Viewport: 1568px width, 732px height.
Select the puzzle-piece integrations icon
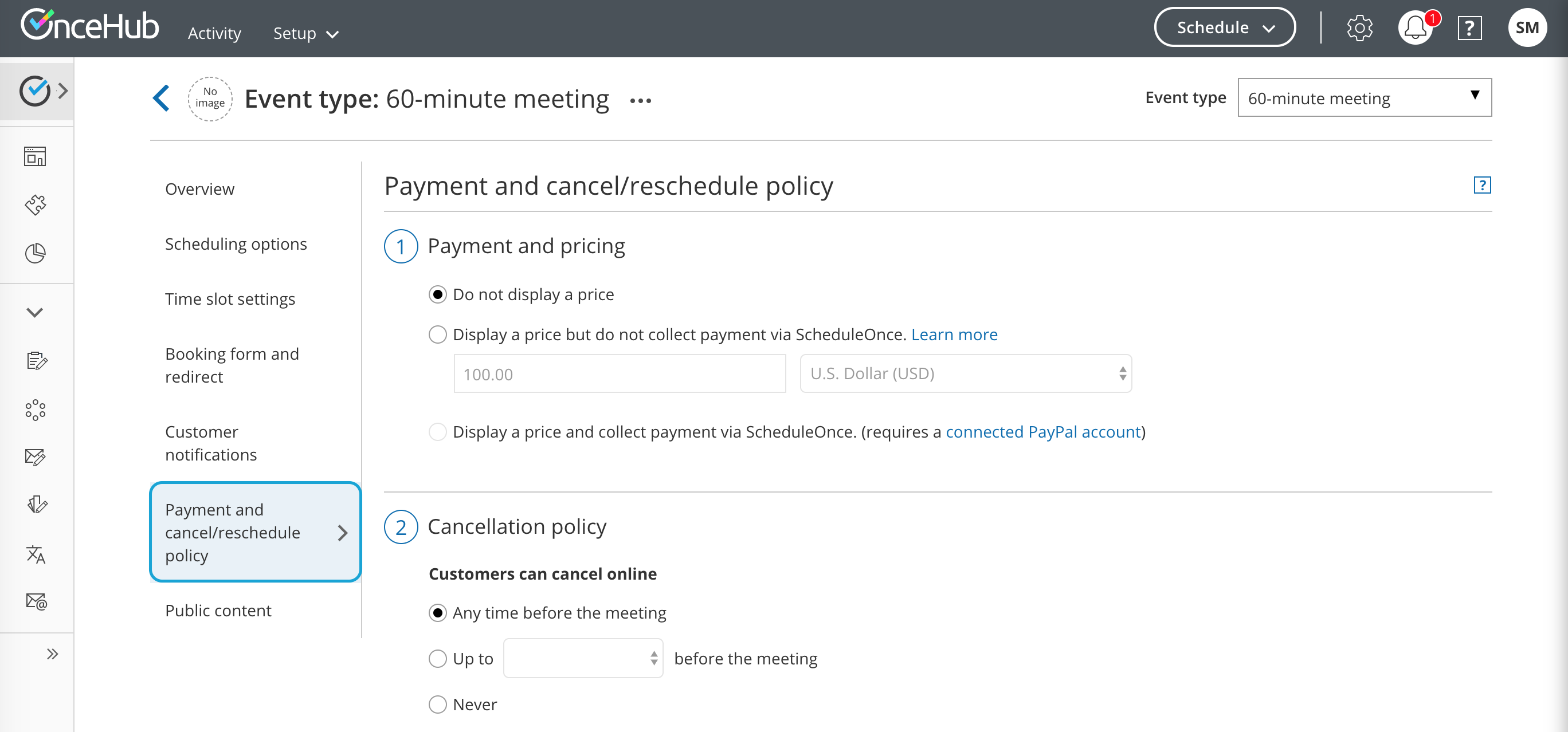[36, 205]
